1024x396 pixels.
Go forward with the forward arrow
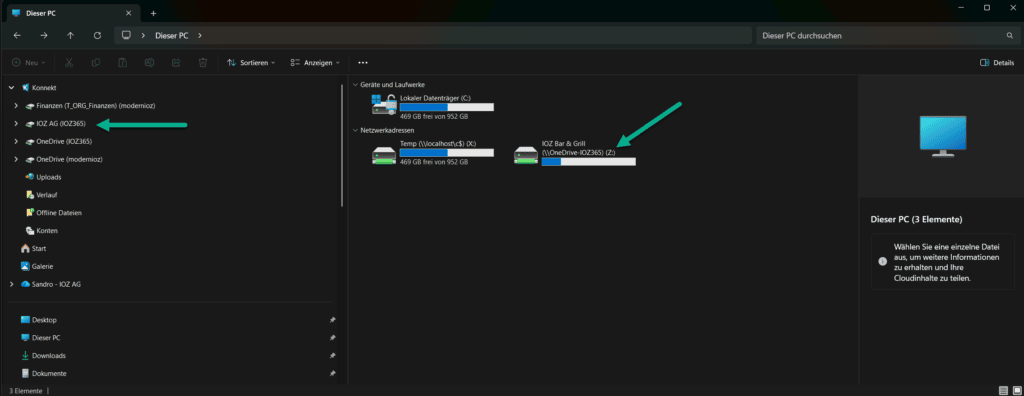(x=44, y=36)
